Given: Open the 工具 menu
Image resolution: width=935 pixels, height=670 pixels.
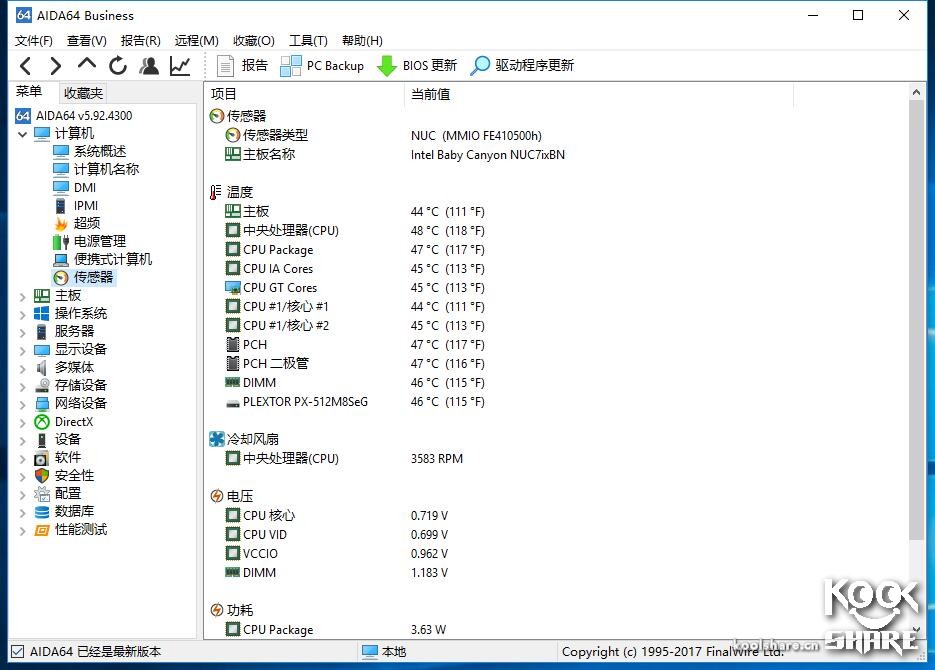Looking at the screenshot, I should (307, 40).
